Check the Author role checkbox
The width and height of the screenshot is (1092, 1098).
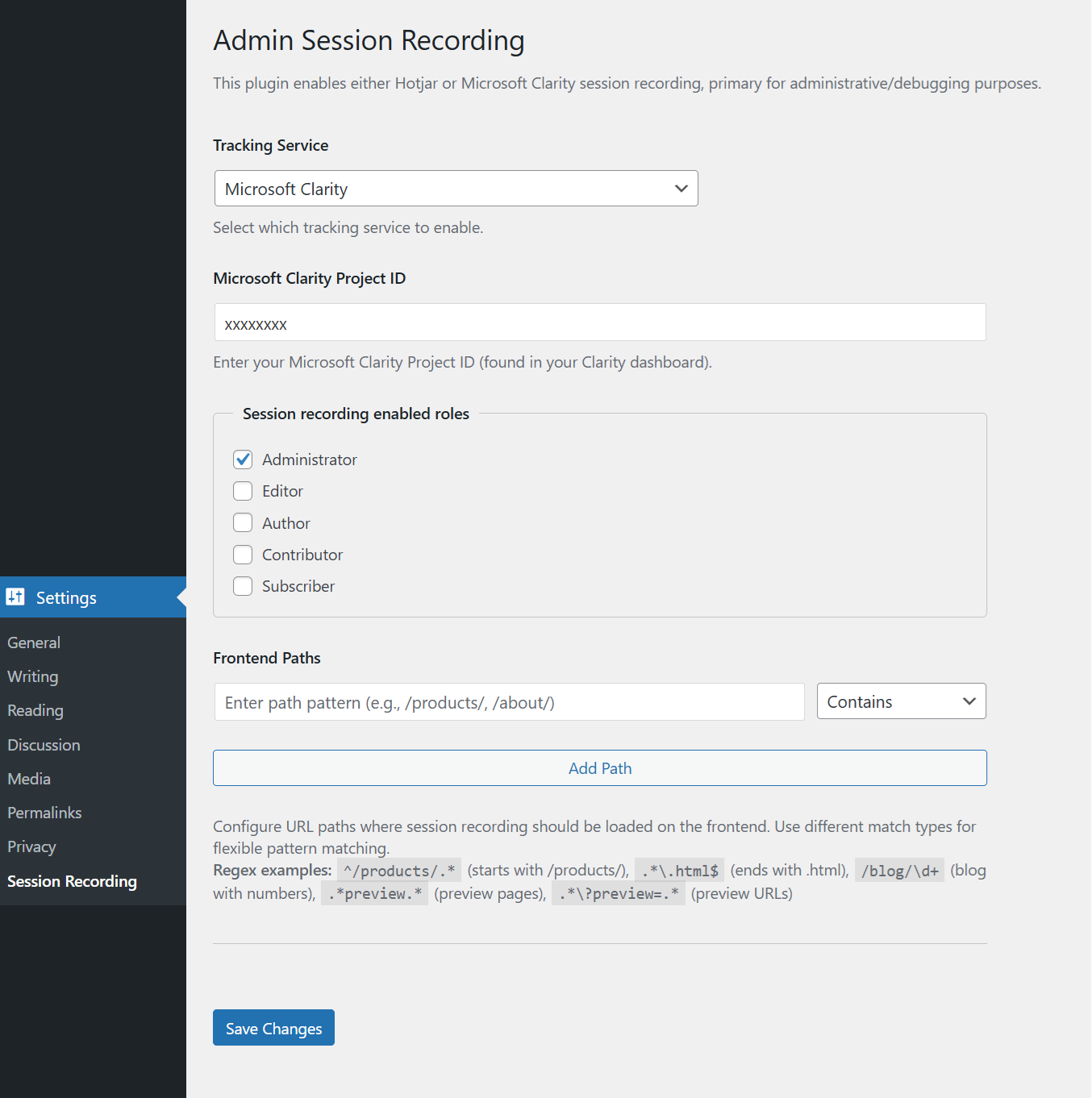click(243, 523)
